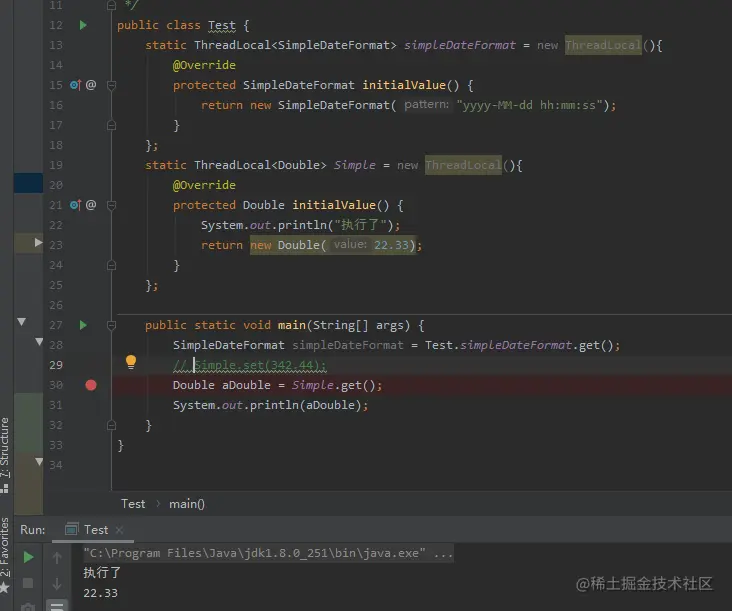Click @Override annotation on line 20
The image size is (732, 611).
point(204,185)
